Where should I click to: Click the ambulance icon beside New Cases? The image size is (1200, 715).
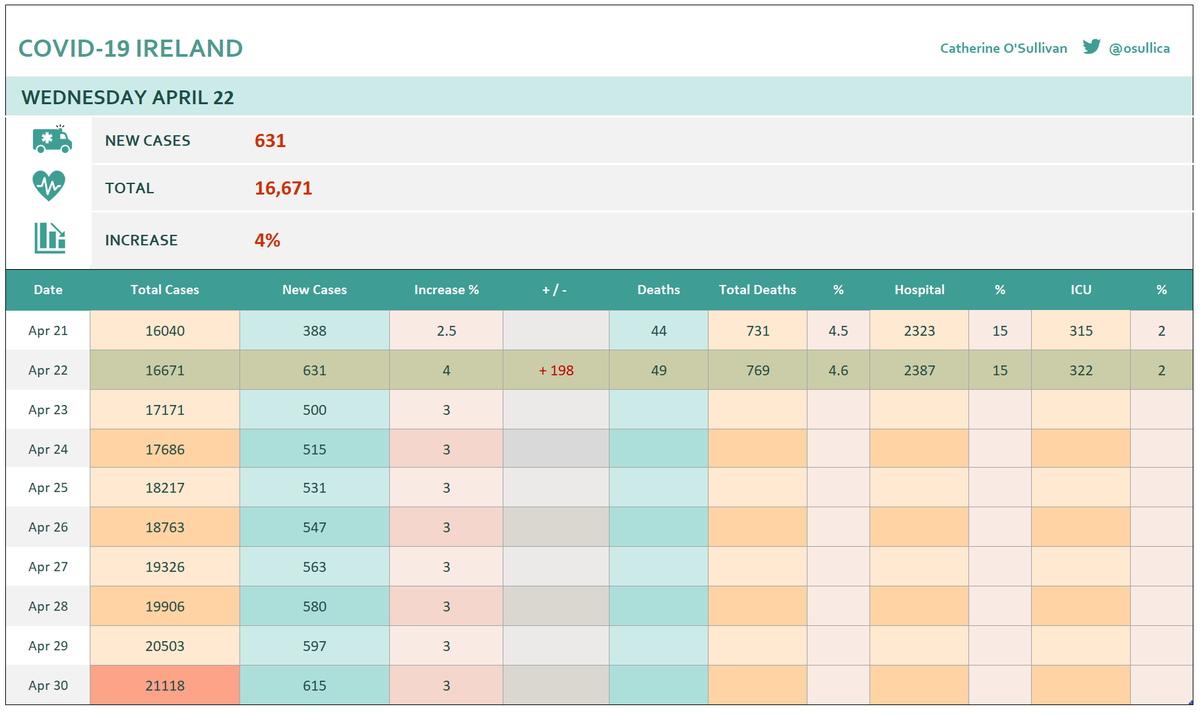click(49, 140)
